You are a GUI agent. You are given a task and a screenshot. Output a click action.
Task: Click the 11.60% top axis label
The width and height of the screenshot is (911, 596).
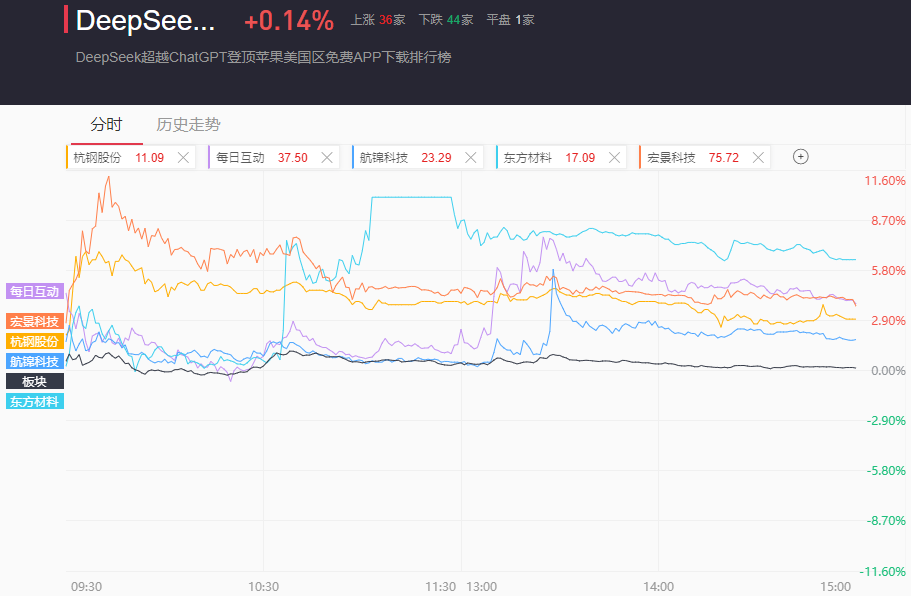click(885, 181)
